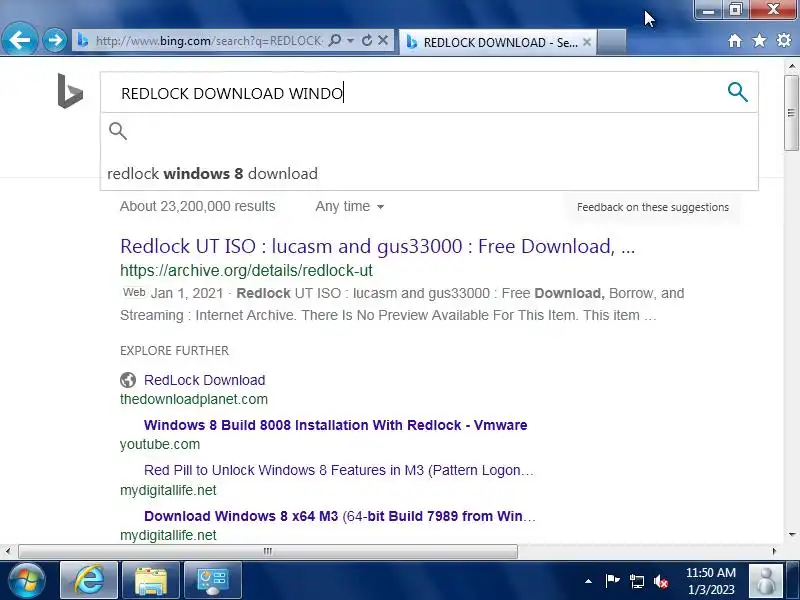Image resolution: width=800 pixels, height=600 pixels.
Task: Open the archive.org/details/redlock-ut URL
Action: tap(246, 270)
